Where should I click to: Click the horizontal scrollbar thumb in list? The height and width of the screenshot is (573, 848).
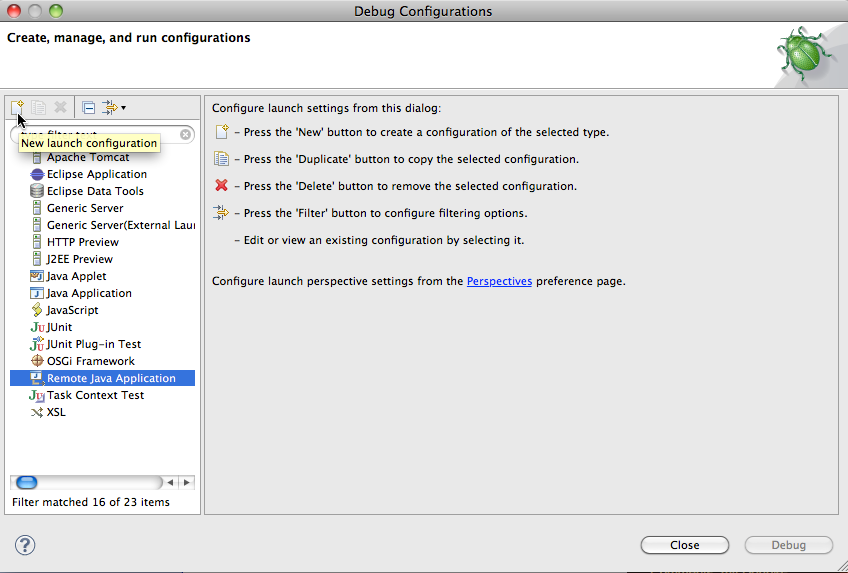pos(26,482)
